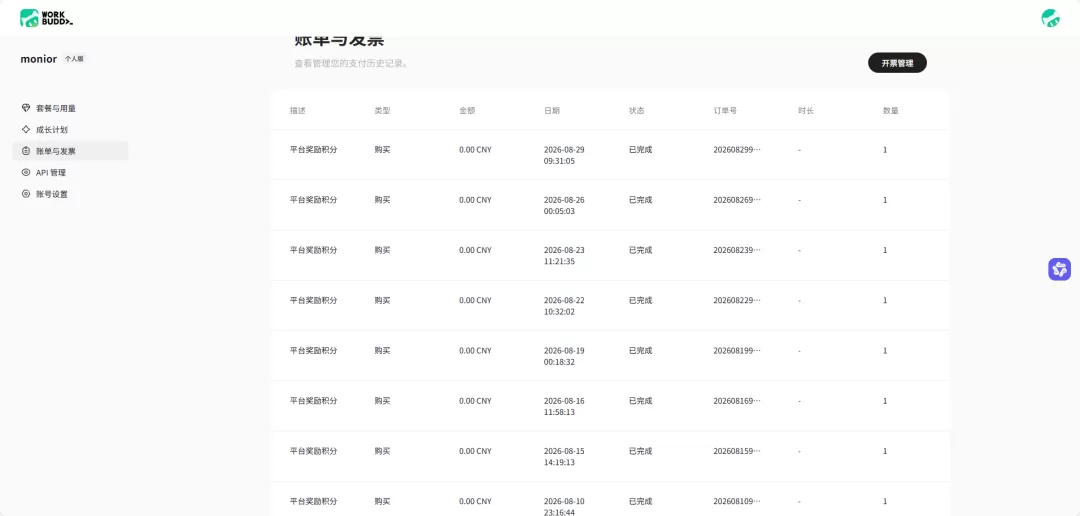Click 购买 type in the 2026-08-29 row
The image size is (1080, 516).
point(382,149)
